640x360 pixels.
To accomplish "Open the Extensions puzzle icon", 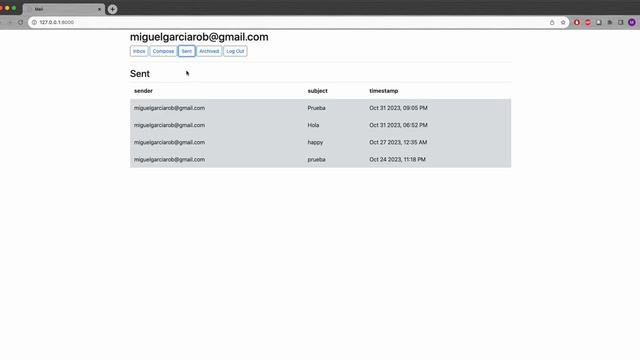I will tap(610, 22).
